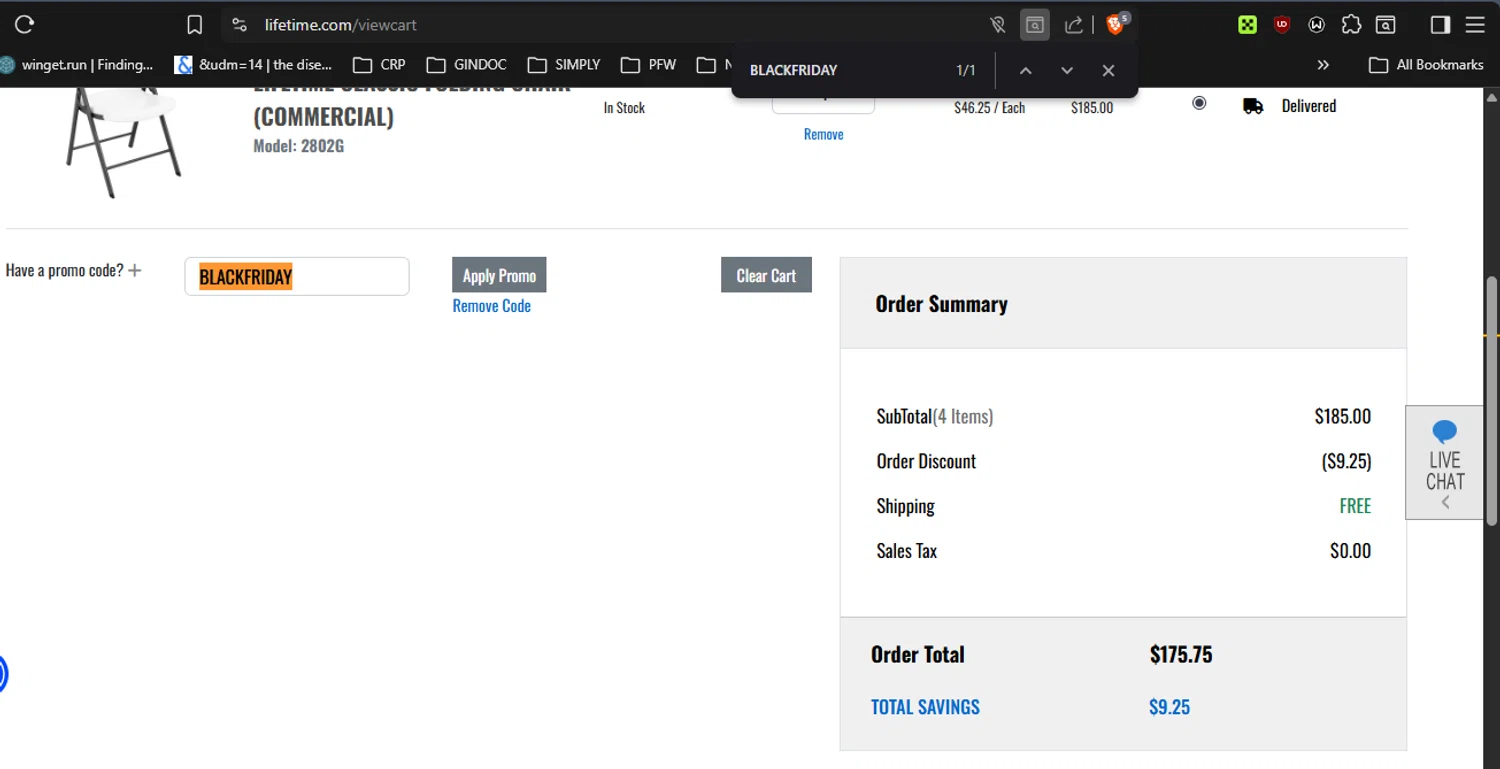This screenshot has width=1500, height=769.
Task: Open site settings icon beside the URL
Action: pos(239,25)
